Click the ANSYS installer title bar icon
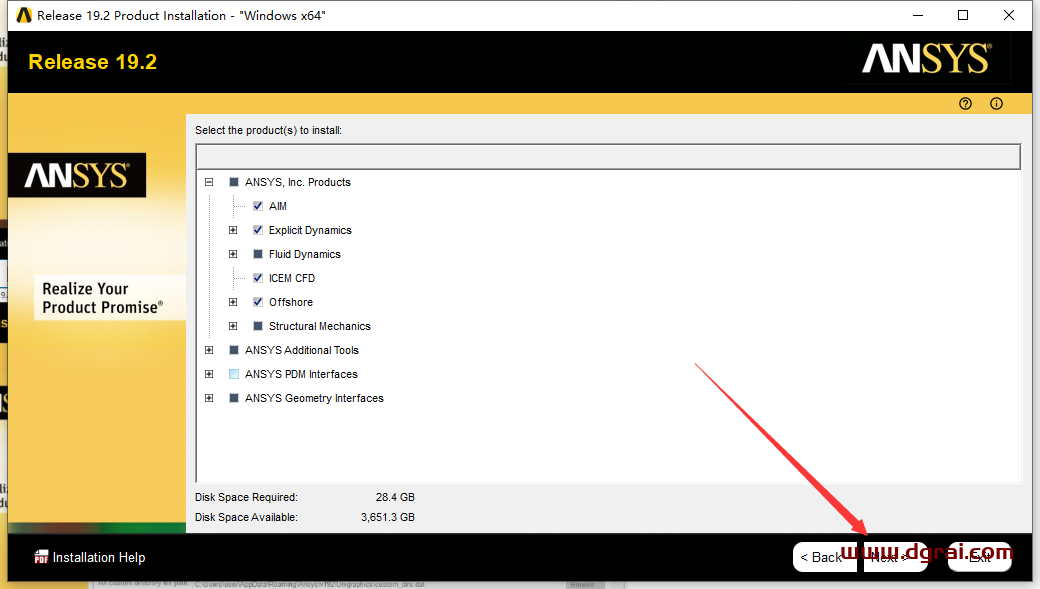 coord(24,15)
